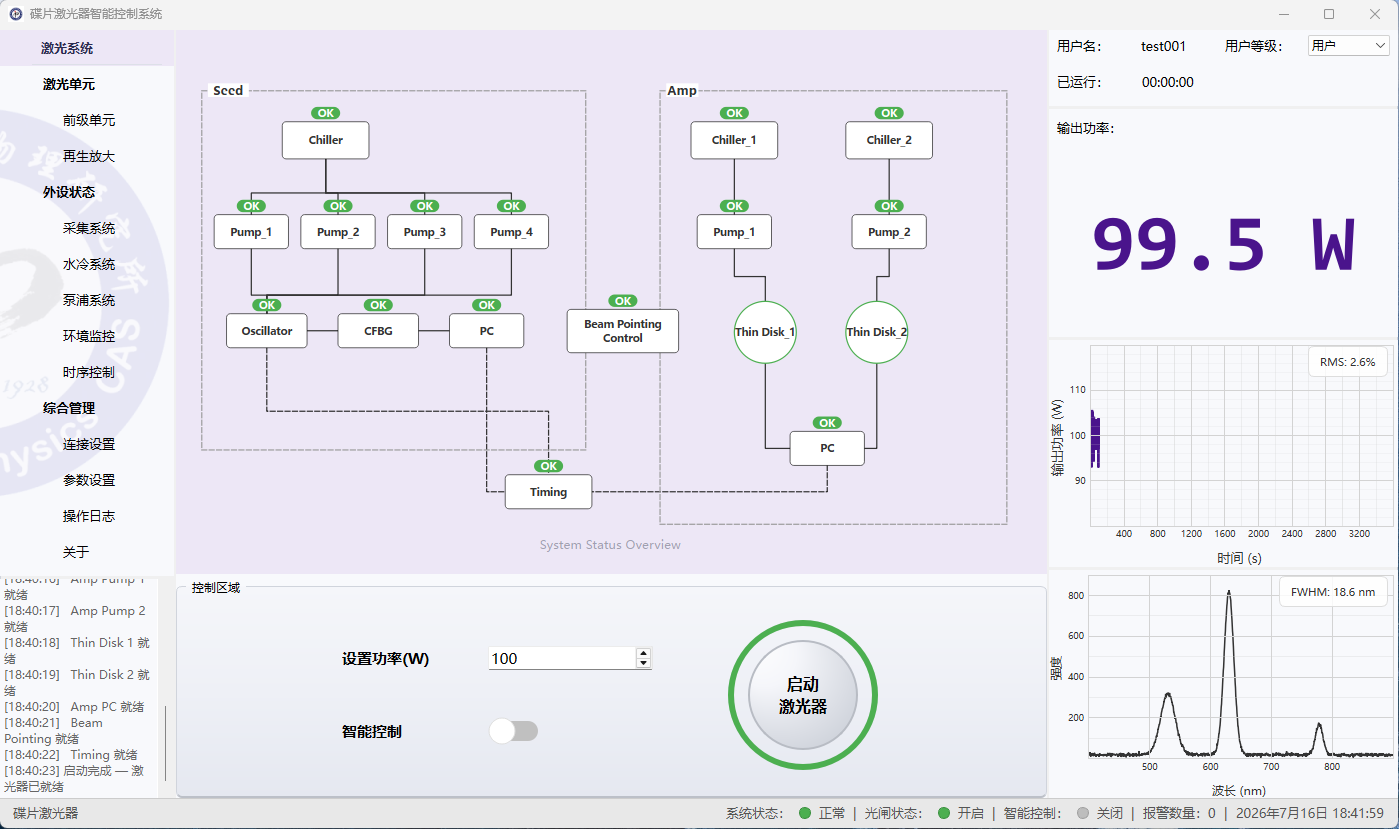Screen dimensions: 1399x829
Task: Open the 水冷系统 sidebar item
Action: [88, 264]
